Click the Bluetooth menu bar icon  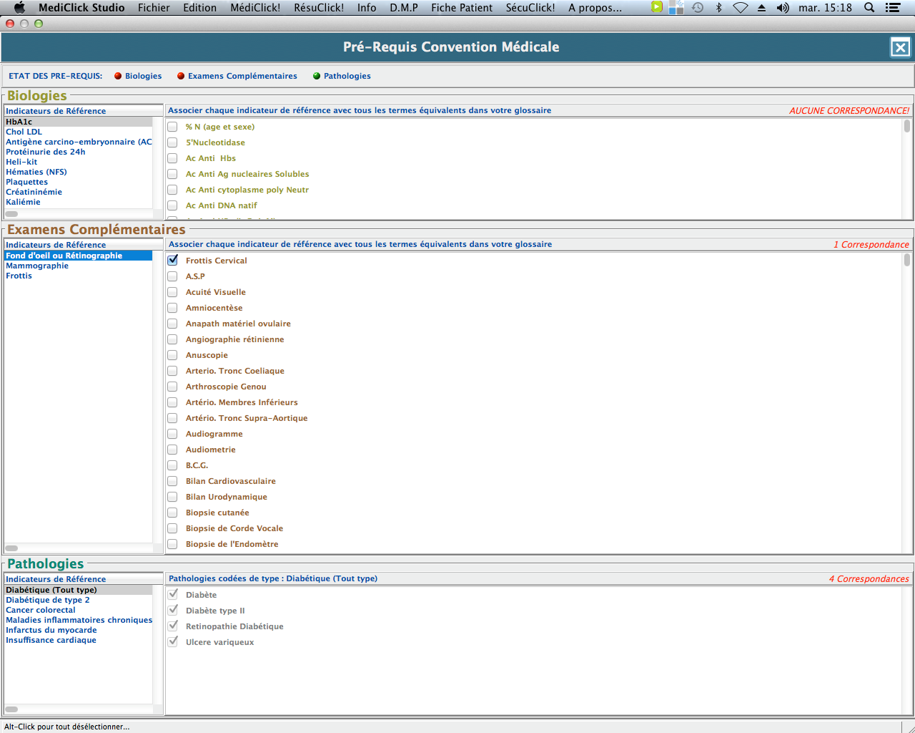click(x=718, y=8)
